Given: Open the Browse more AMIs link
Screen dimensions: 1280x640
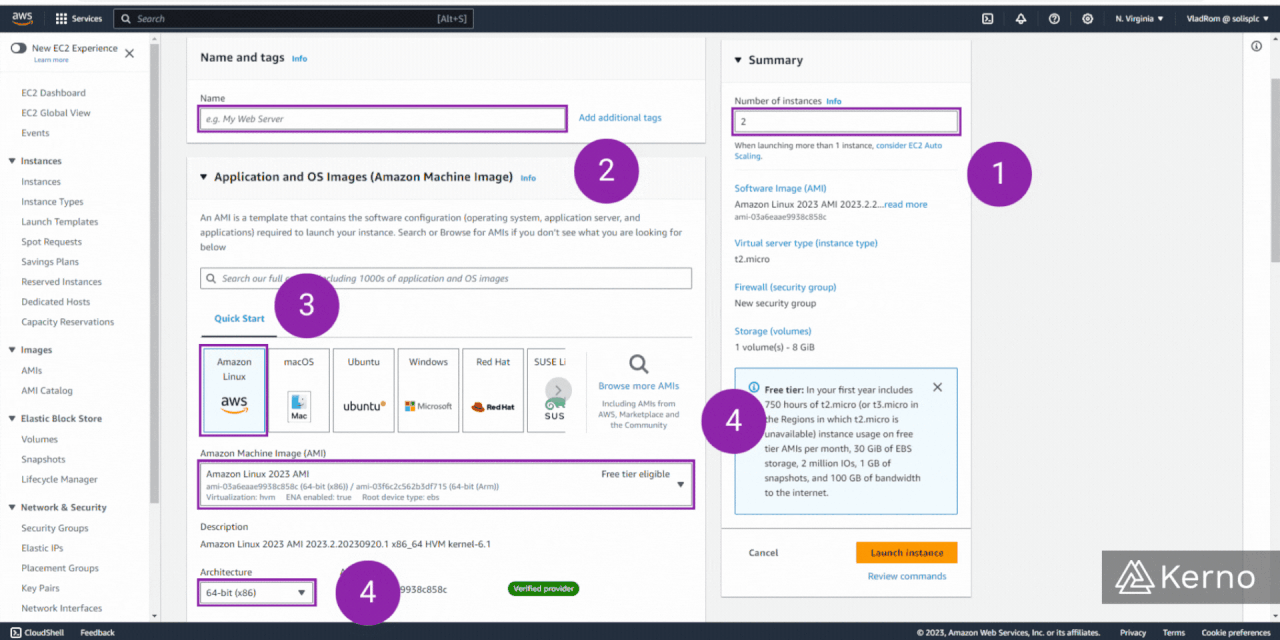Looking at the screenshot, I should point(638,386).
